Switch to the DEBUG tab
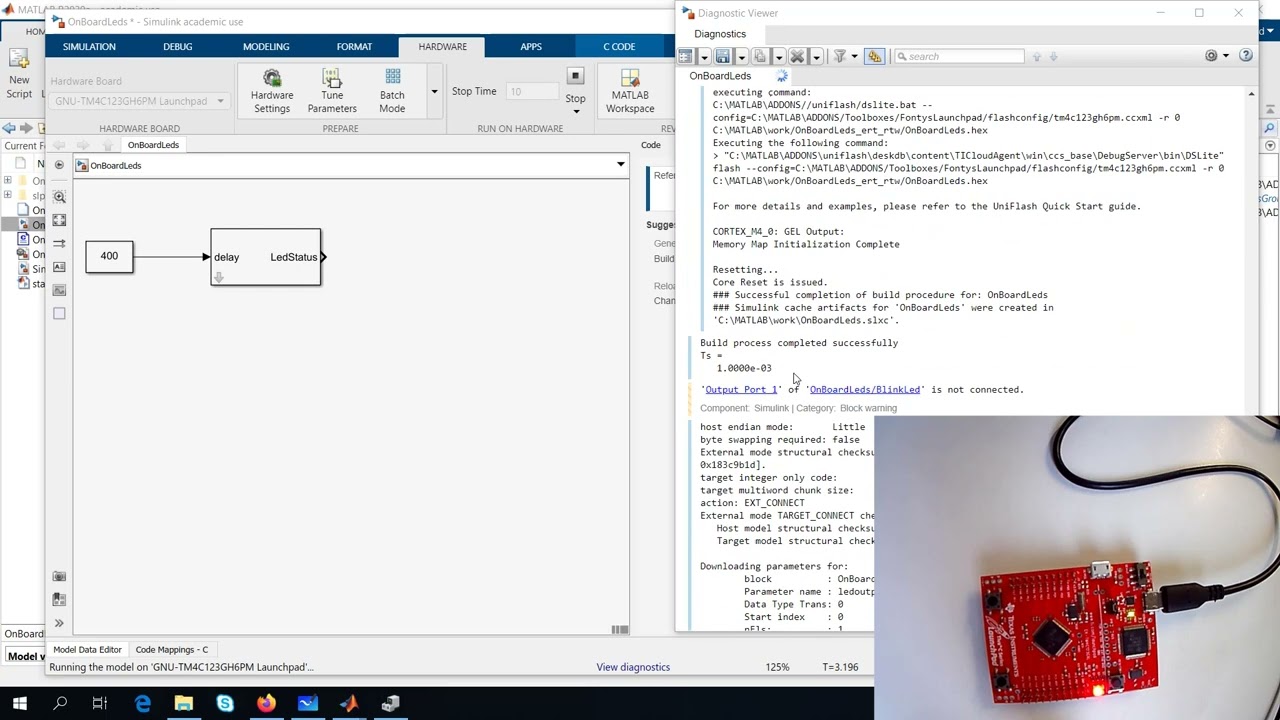The width and height of the screenshot is (1280, 720). pos(178,47)
